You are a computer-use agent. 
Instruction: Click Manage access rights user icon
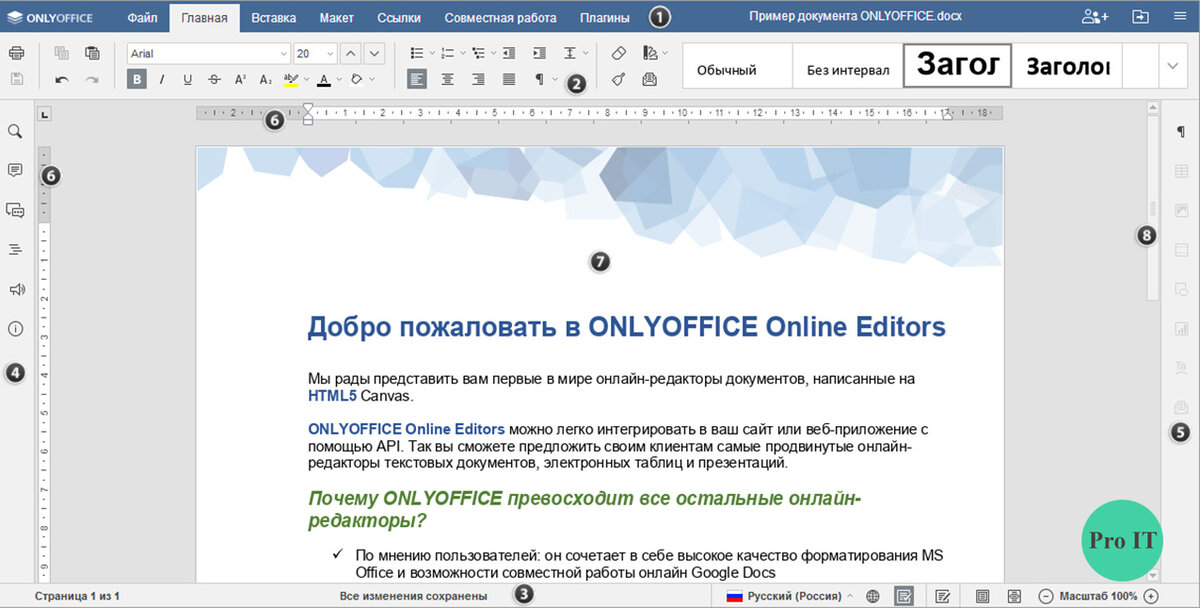[x=1095, y=17]
